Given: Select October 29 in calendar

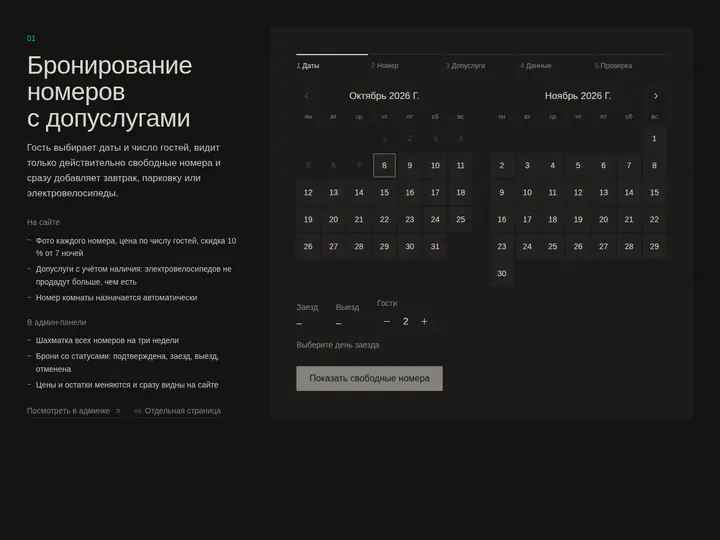Looking at the screenshot, I should tap(384, 247).
